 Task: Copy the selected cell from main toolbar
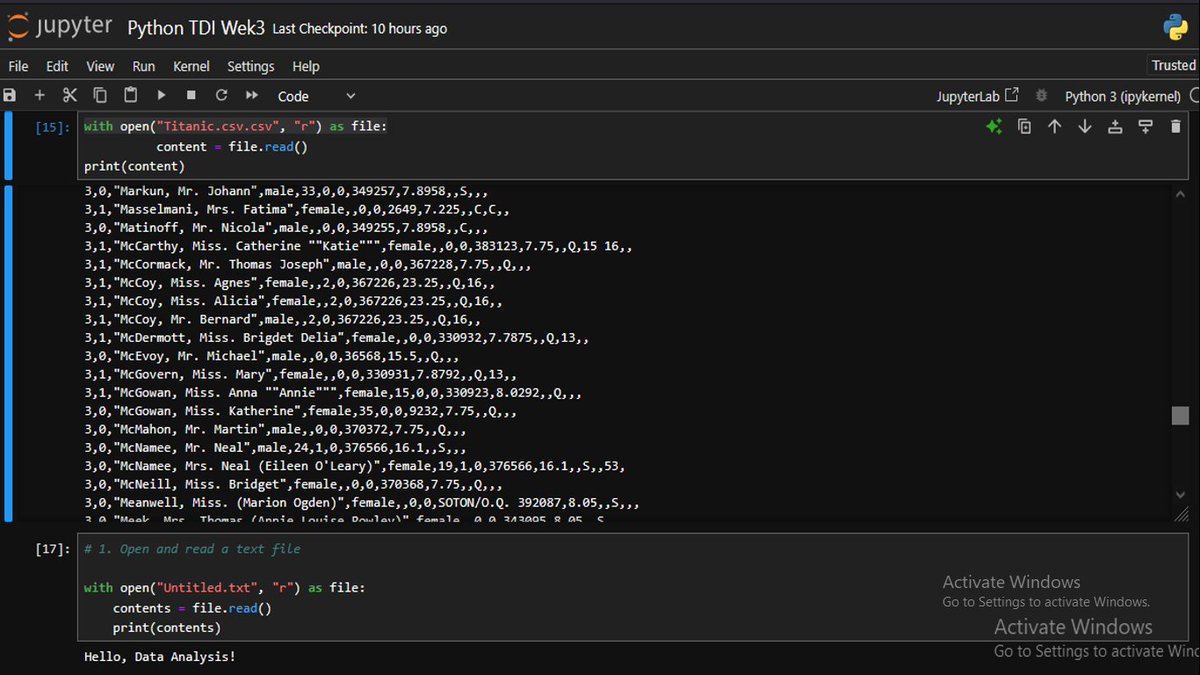[100, 96]
